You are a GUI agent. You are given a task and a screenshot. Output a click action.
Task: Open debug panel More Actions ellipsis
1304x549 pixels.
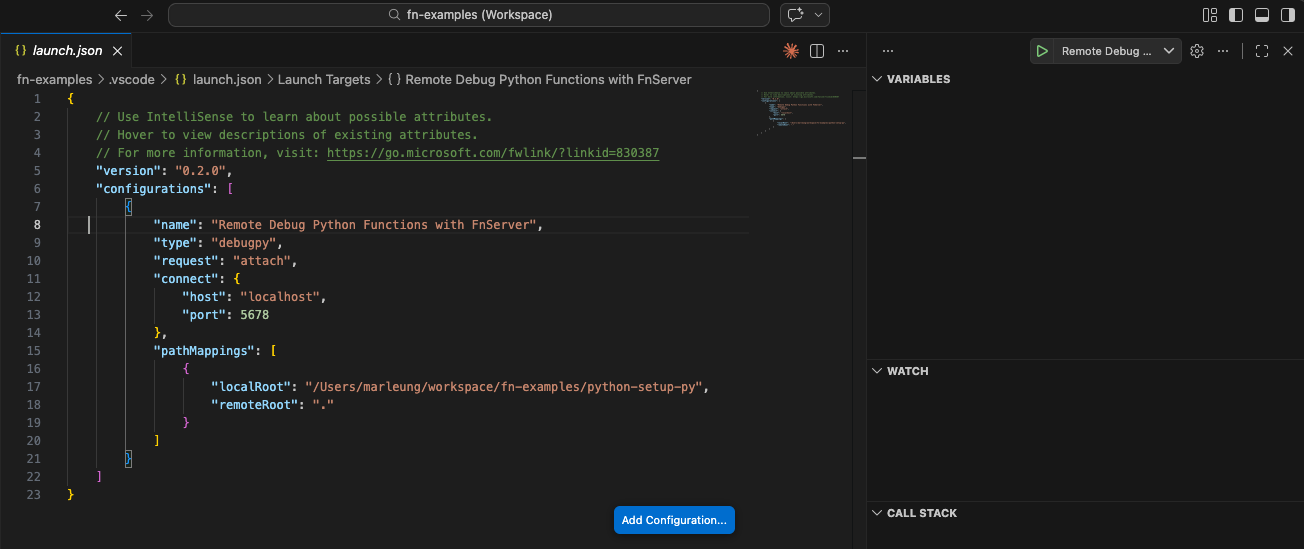[x=1222, y=51]
